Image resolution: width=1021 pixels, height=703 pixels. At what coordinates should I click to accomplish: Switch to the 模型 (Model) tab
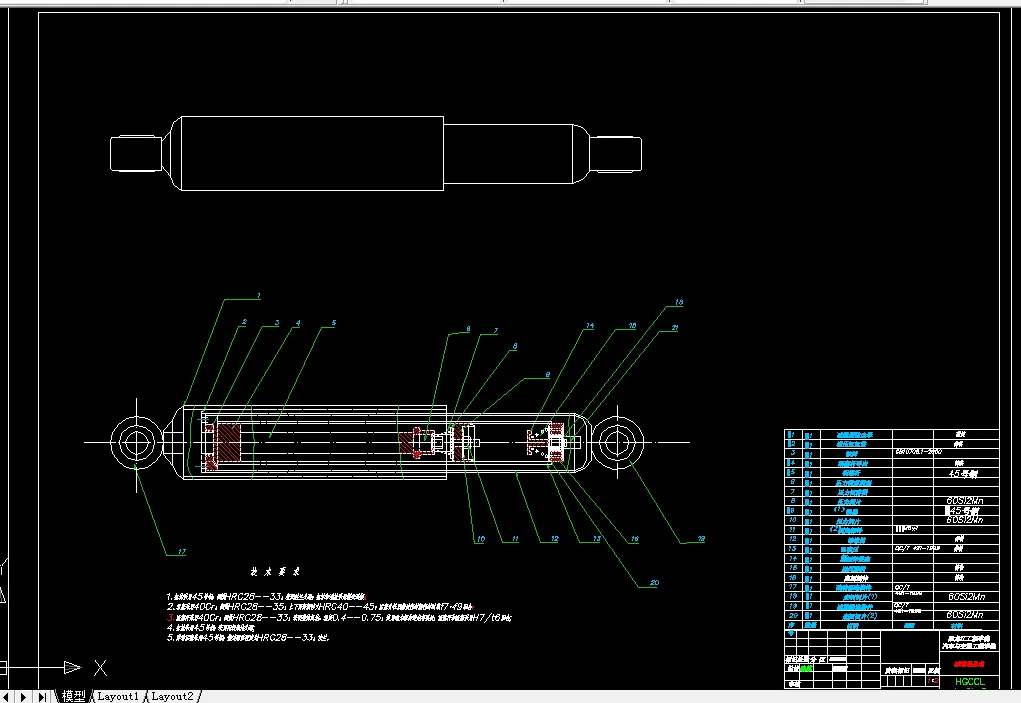[74, 696]
